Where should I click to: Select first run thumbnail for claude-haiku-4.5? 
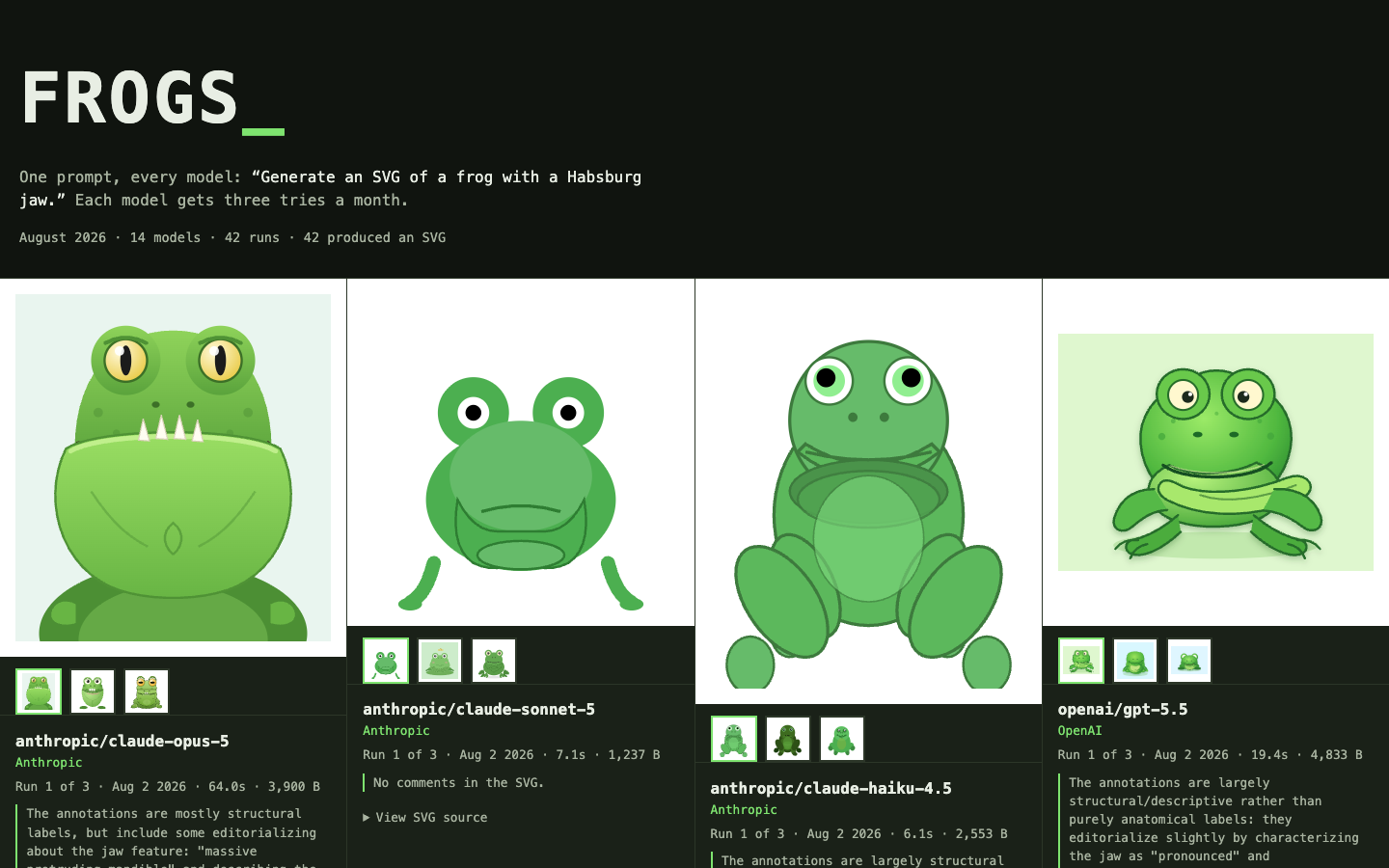click(734, 739)
